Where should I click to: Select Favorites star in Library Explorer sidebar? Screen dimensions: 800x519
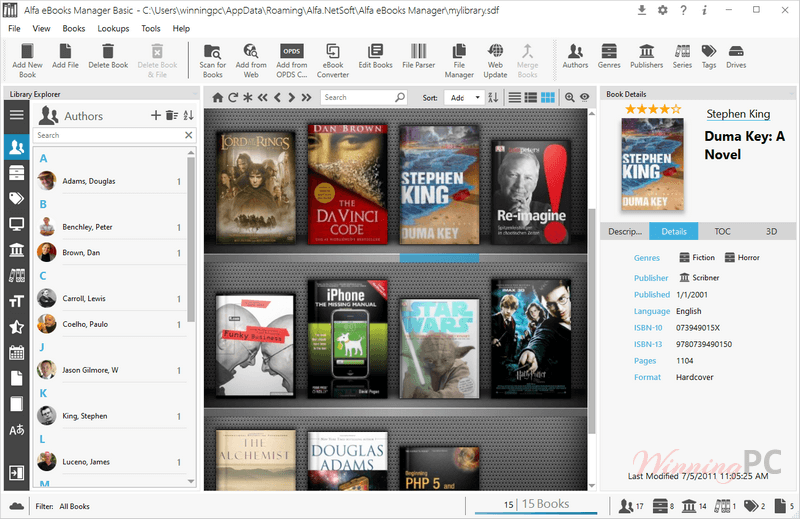coord(16,327)
